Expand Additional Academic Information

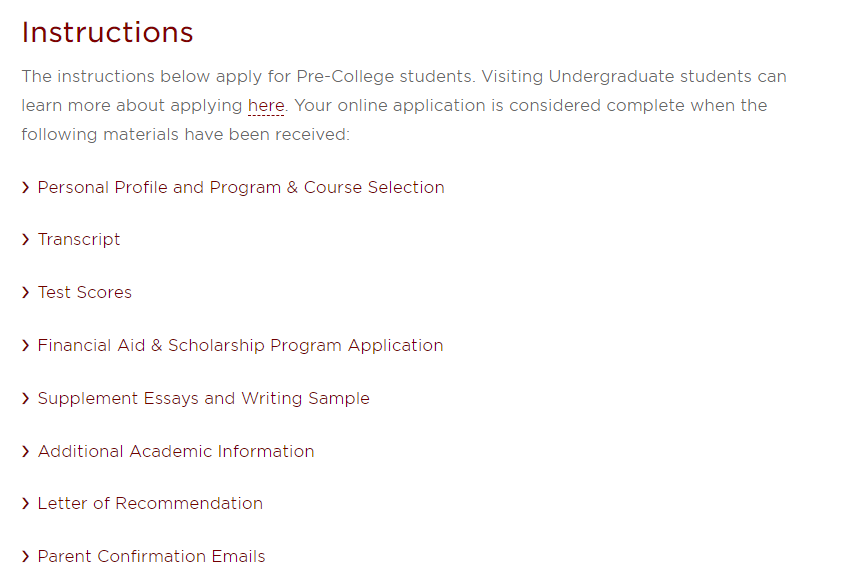pyautogui.click(x=176, y=452)
